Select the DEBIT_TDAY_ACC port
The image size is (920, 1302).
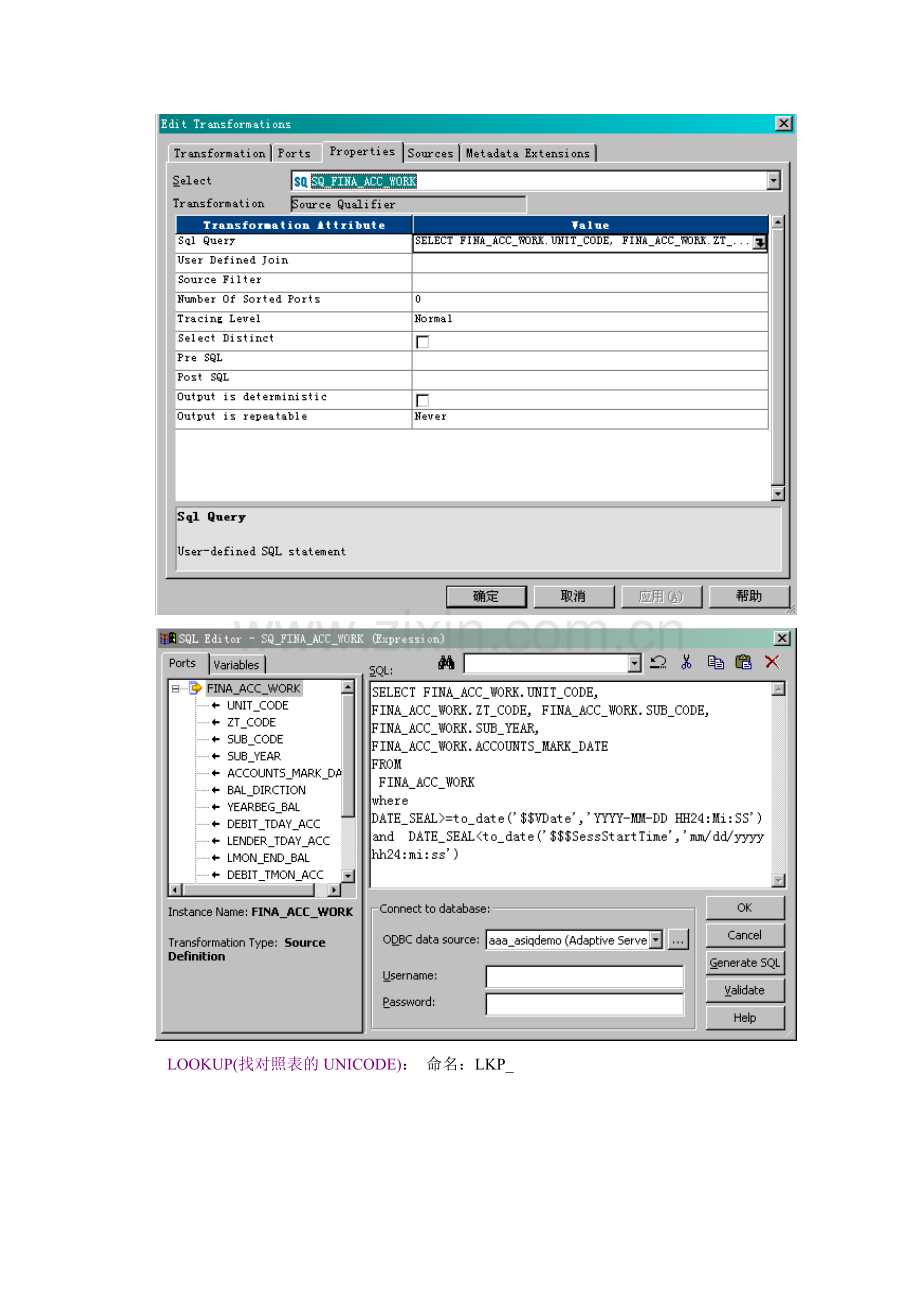pos(274,824)
